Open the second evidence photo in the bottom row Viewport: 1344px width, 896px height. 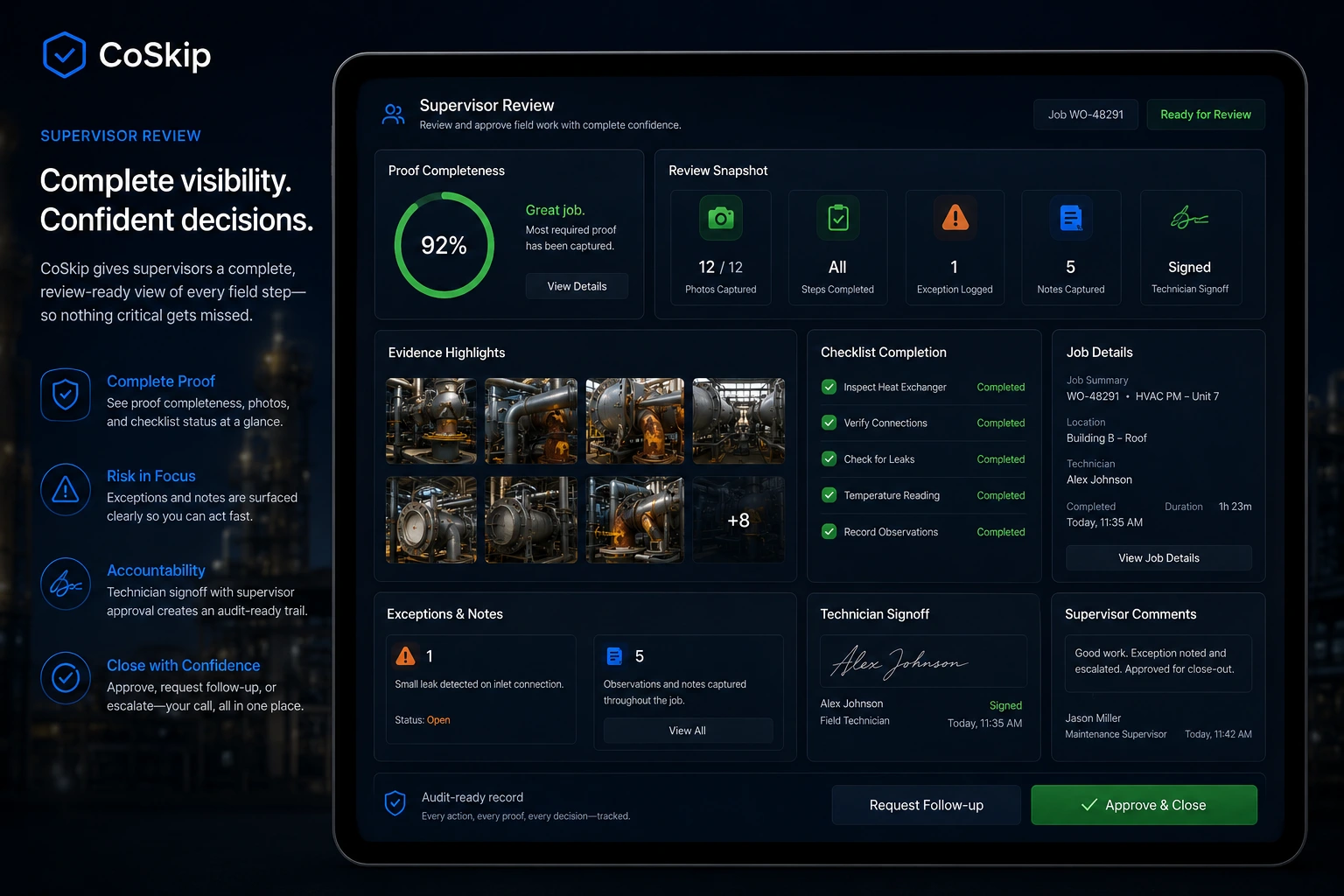tap(531, 520)
